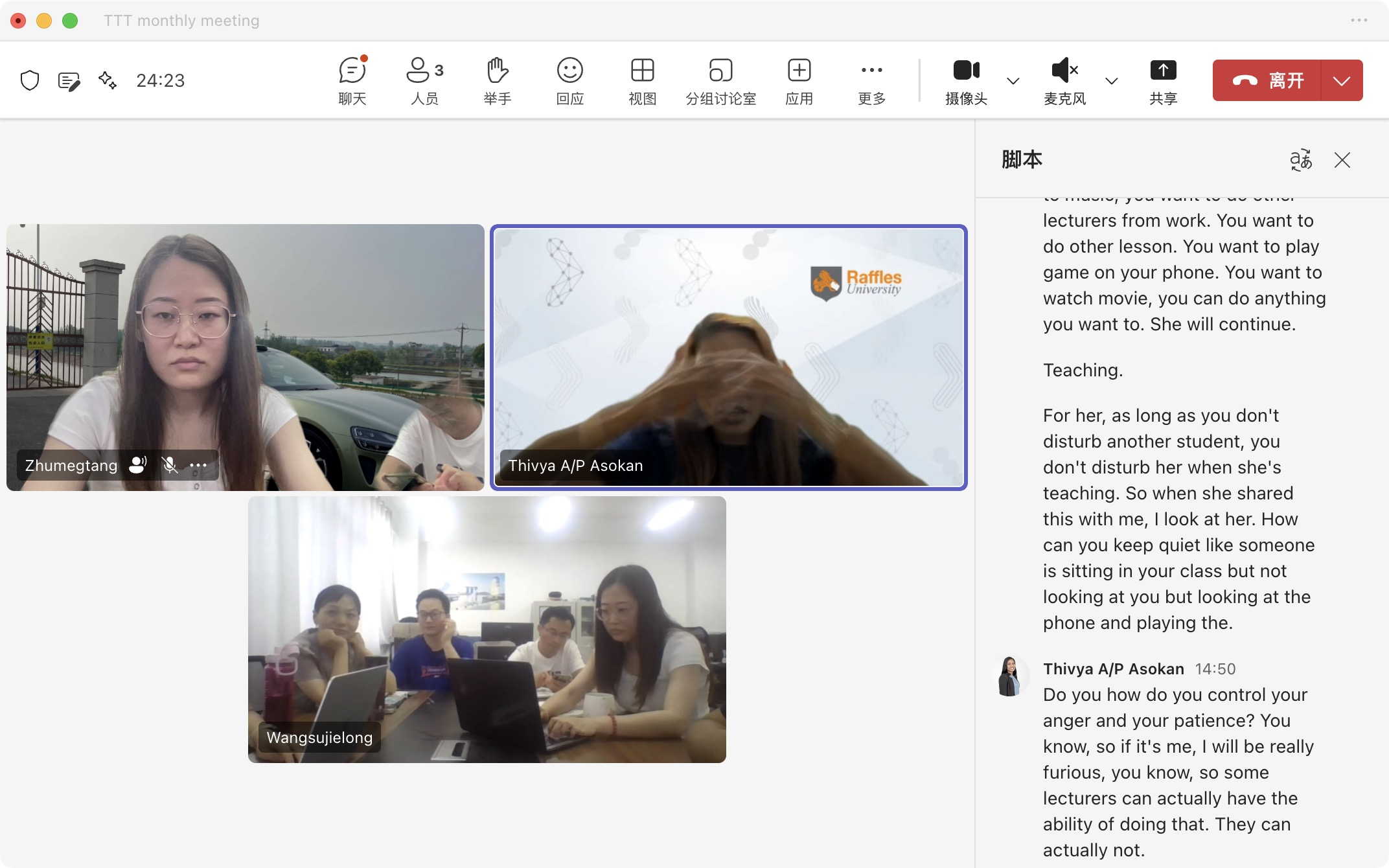Share your screen via 共享 button
This screenshot has width=1389, height=868.
(x=1163, y=80)
